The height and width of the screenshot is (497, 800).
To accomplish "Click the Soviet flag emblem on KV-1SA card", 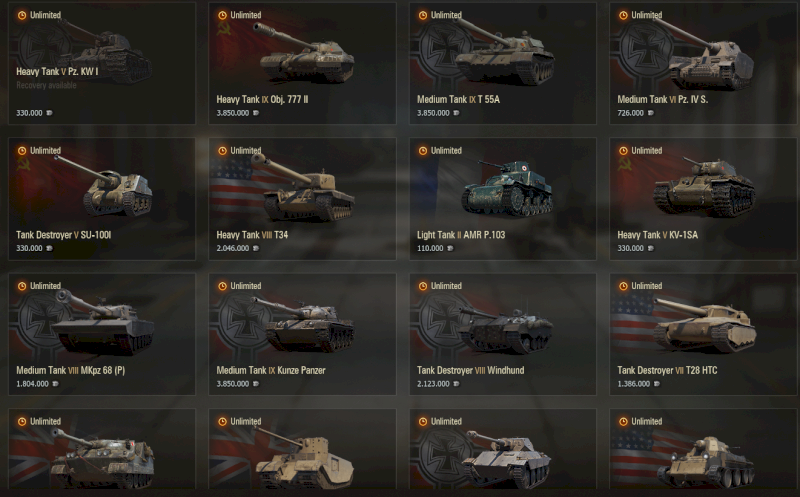I will [624, 164].
